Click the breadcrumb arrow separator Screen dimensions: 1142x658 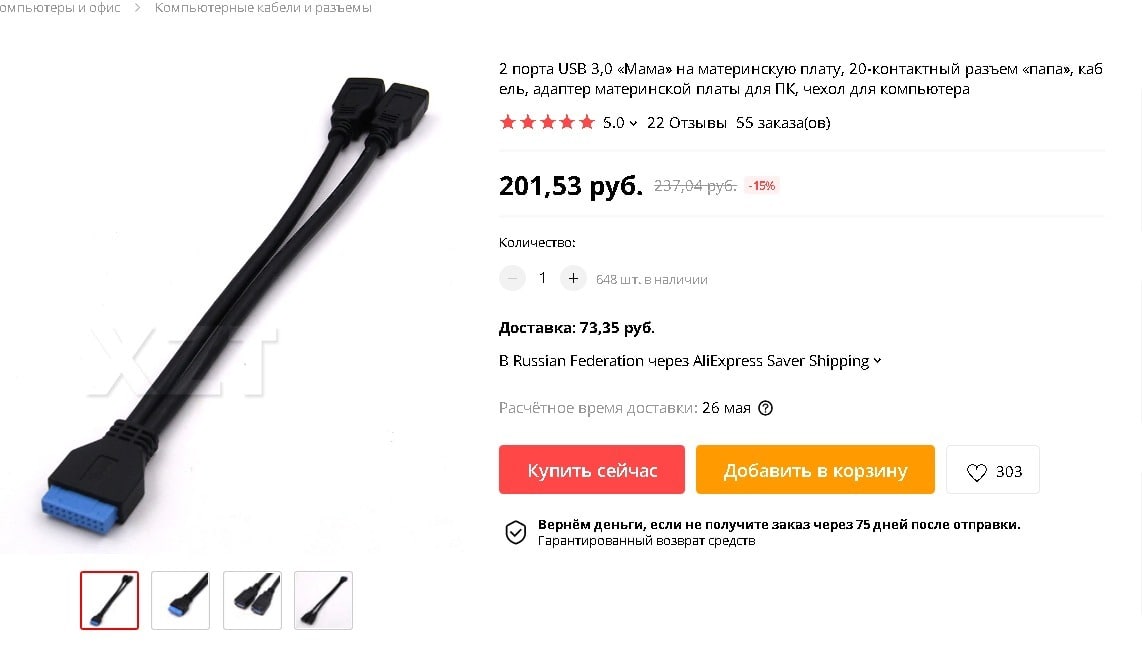[137, 7]
